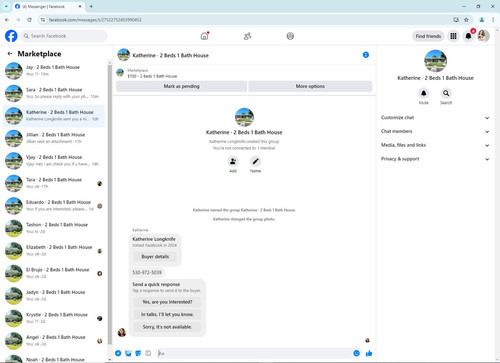Open the Friends icon in top navigation
500x363 pixels.
click(247, 36)
